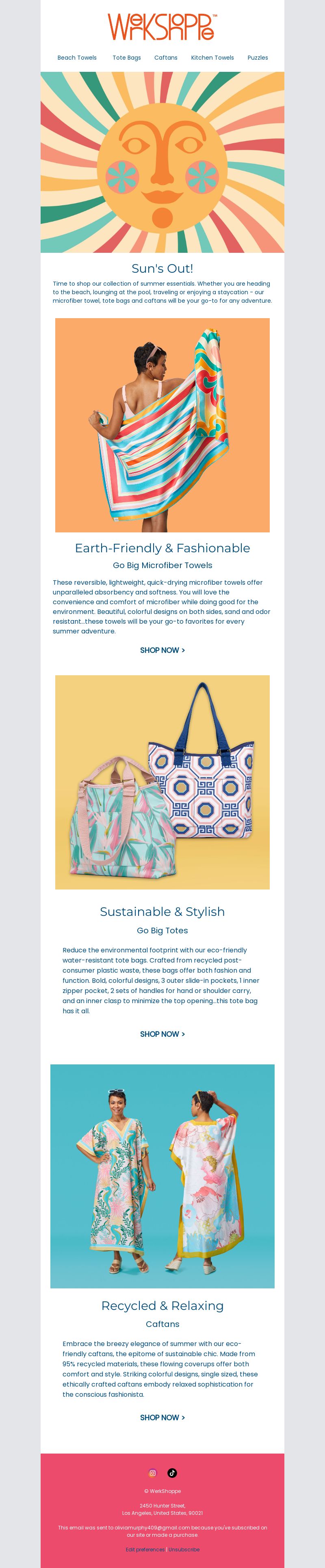Click the Unsubscribe link
The image size is (325, 1568).
184,1550
